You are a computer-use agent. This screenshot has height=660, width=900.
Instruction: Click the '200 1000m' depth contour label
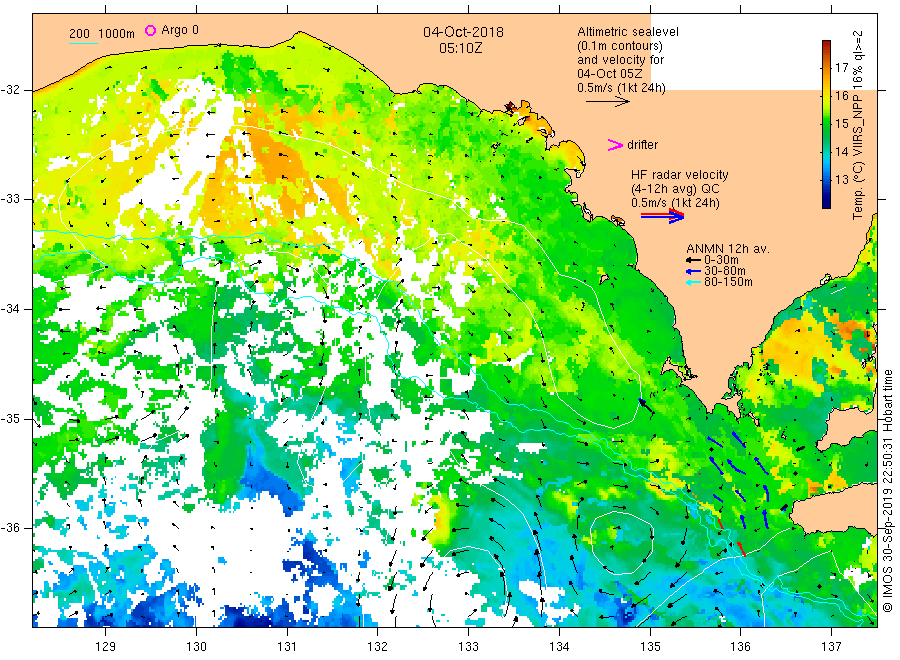(x=102, y=34)
